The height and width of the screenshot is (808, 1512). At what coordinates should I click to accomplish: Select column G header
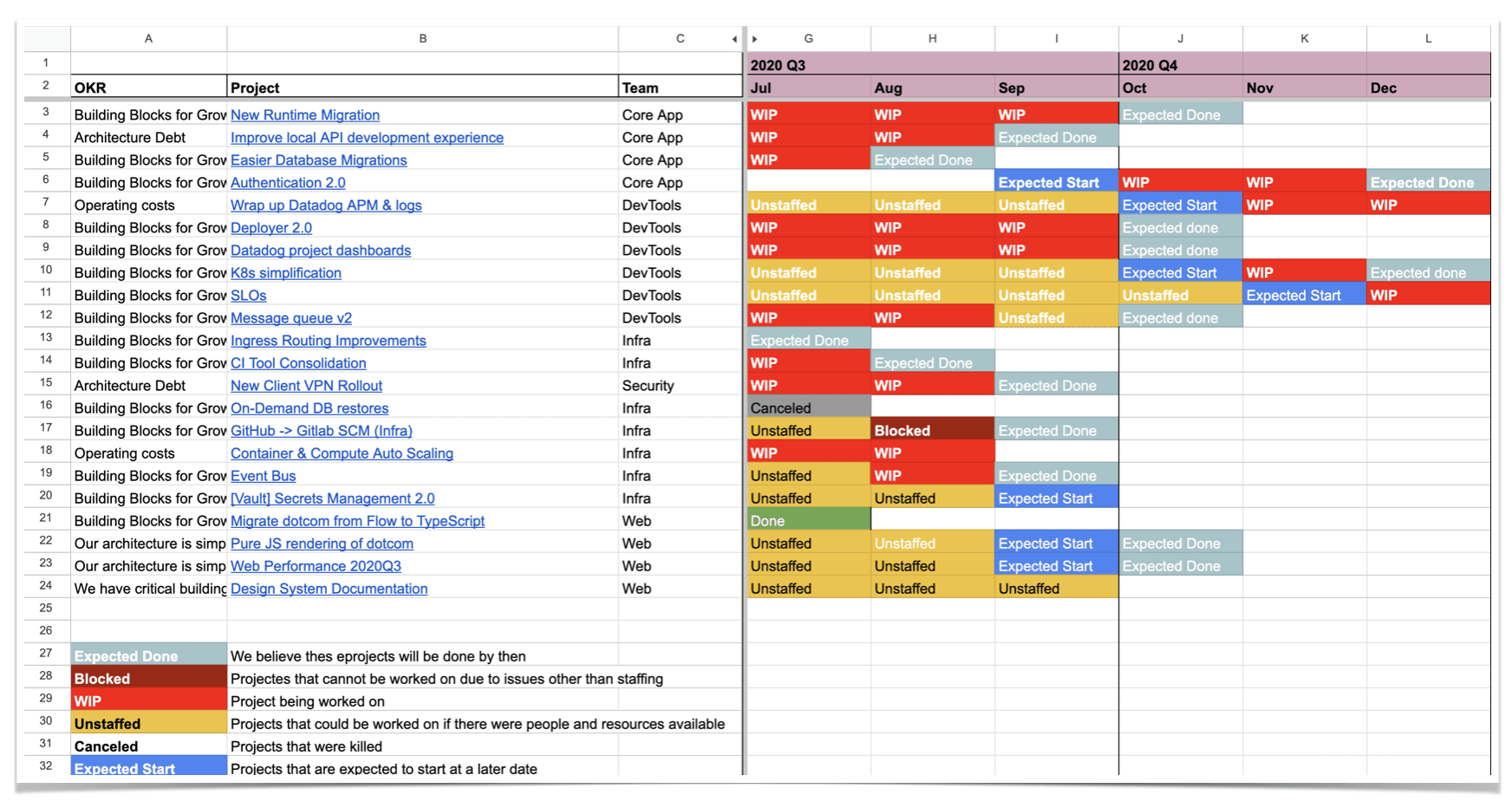pos(808,39)
